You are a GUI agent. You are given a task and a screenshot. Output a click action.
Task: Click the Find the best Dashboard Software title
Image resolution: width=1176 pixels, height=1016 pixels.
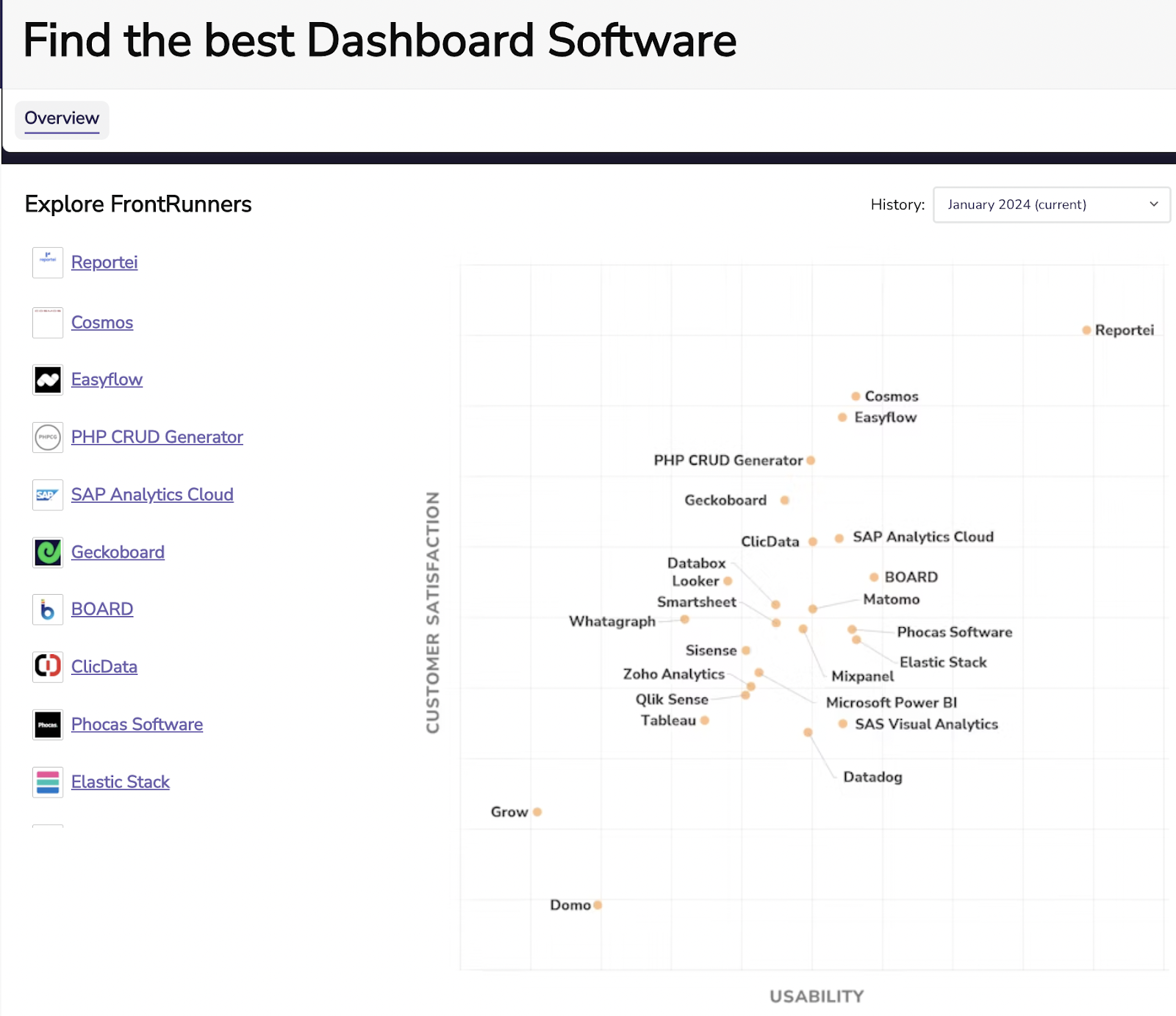coord(380,40)
